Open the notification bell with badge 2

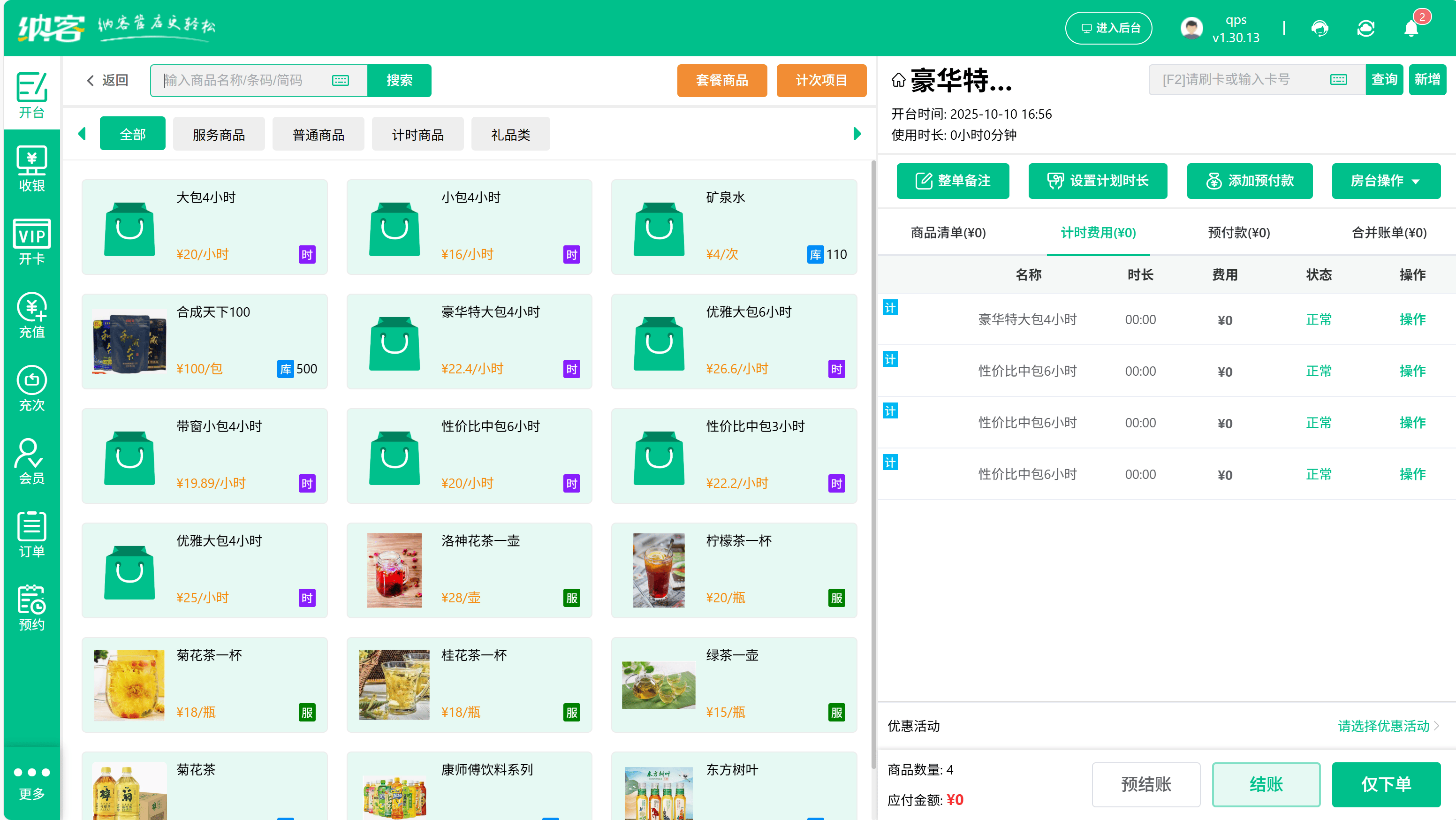pos(1410,28)
